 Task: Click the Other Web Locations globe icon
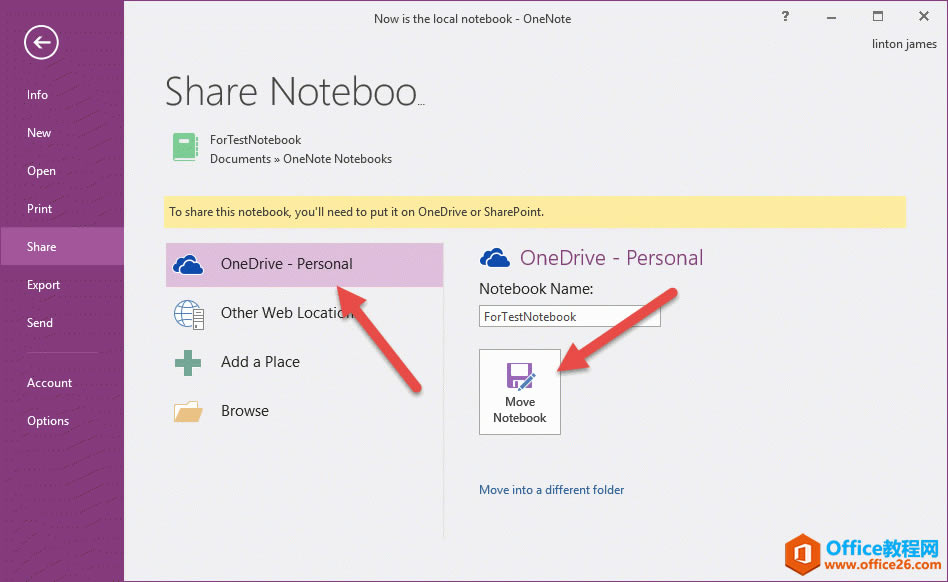[189, 314]
